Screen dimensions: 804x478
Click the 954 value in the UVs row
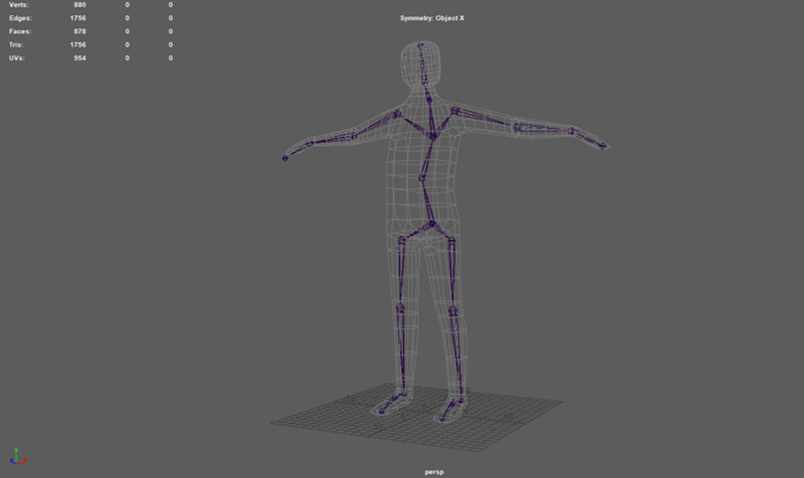[x=79, y=58]
